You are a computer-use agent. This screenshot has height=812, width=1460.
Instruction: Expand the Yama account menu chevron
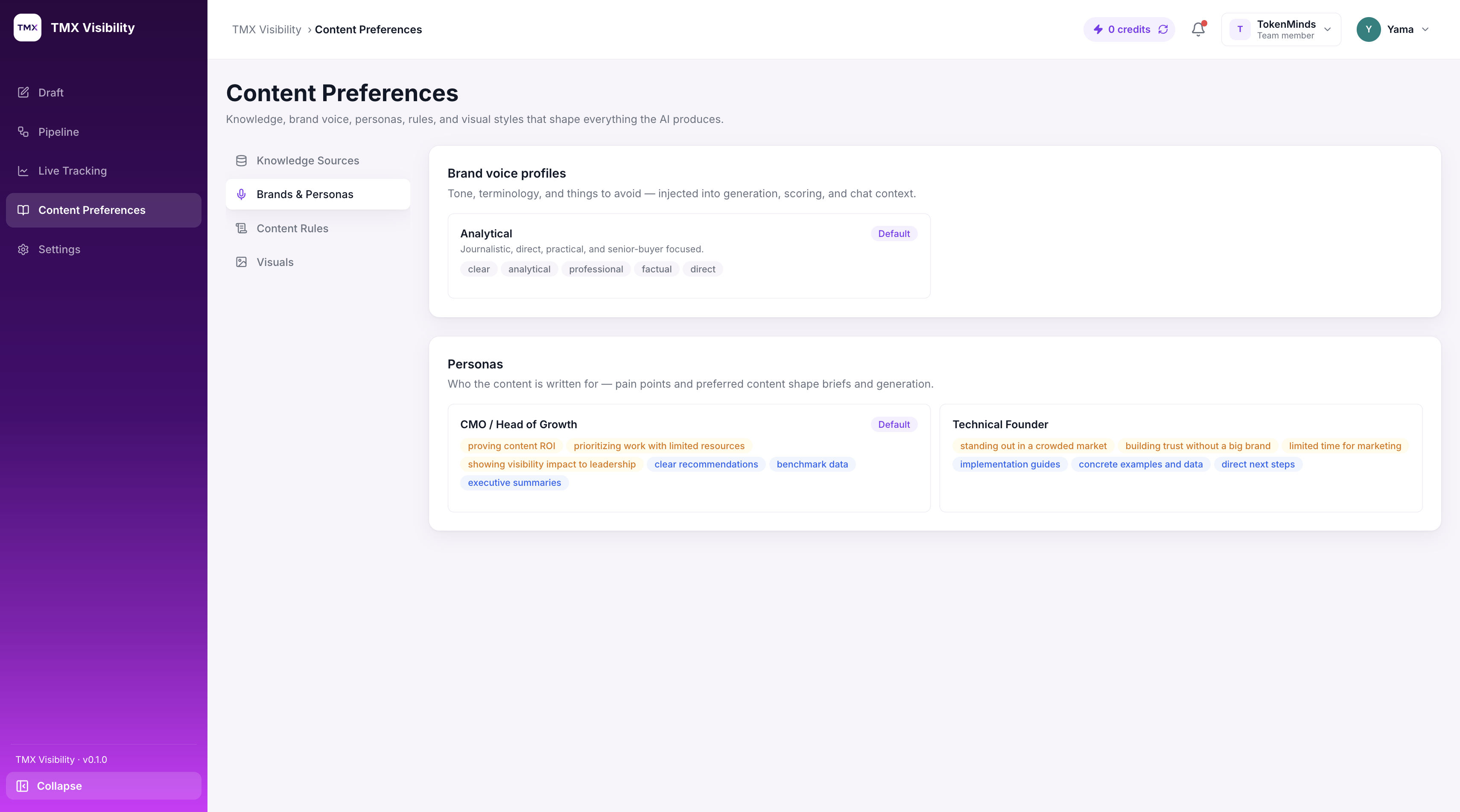pyautogui.click(x=1425, y=29)
